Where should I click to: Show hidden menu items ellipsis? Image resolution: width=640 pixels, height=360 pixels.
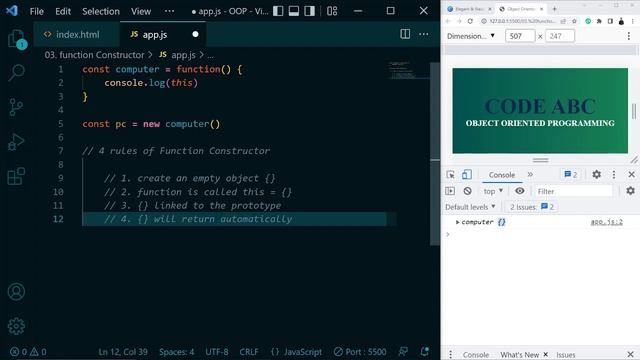click(169, 11)
